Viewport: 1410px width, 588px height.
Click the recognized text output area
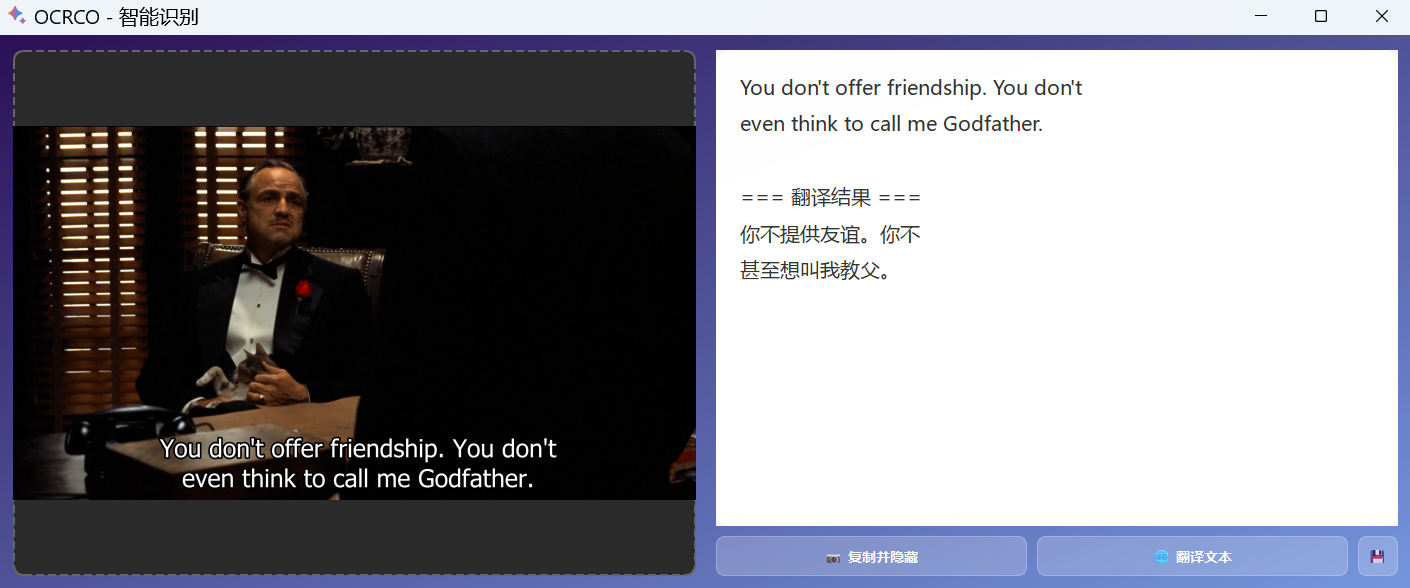(1057, 288)
